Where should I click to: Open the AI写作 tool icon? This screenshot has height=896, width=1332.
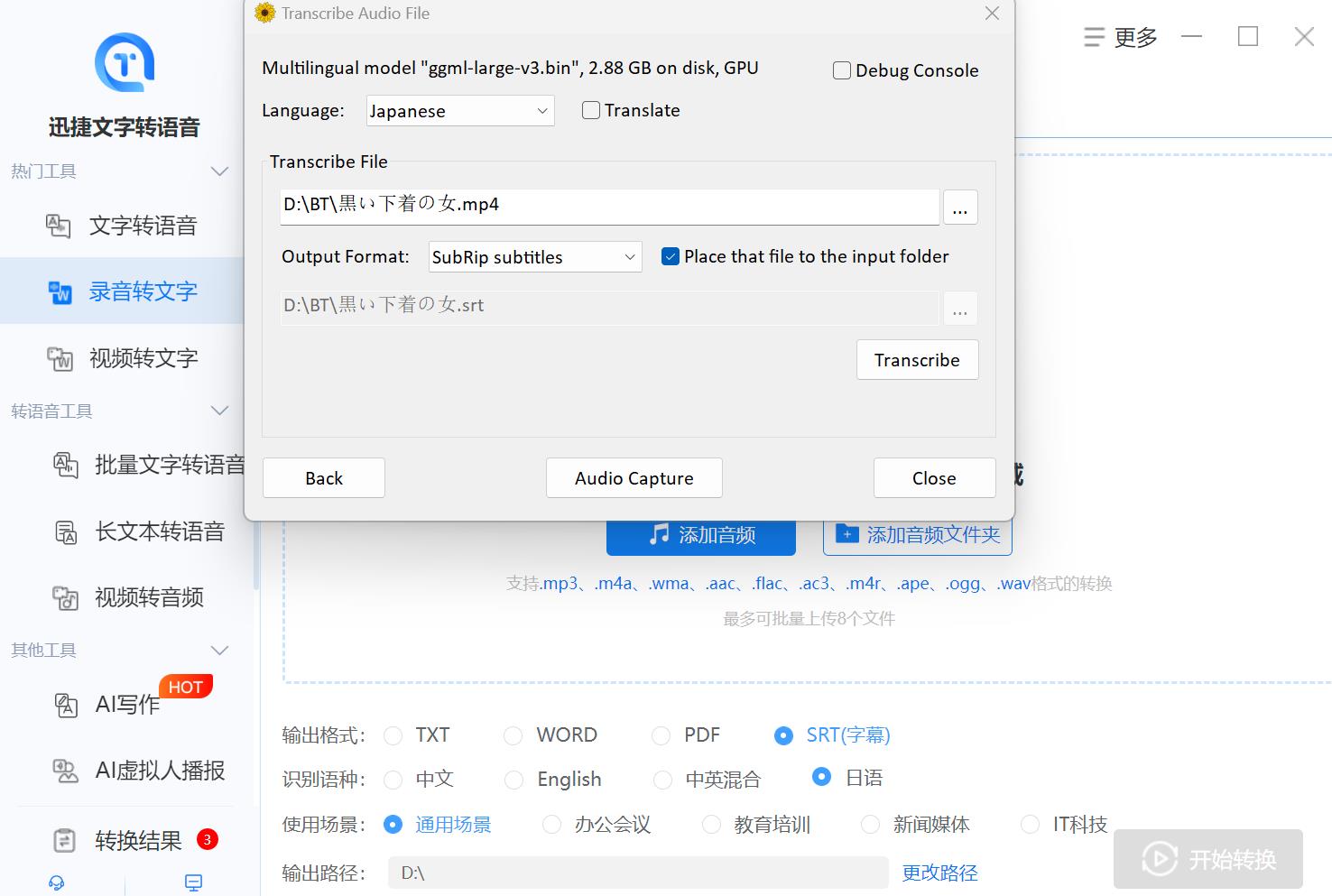pos(66,705)
